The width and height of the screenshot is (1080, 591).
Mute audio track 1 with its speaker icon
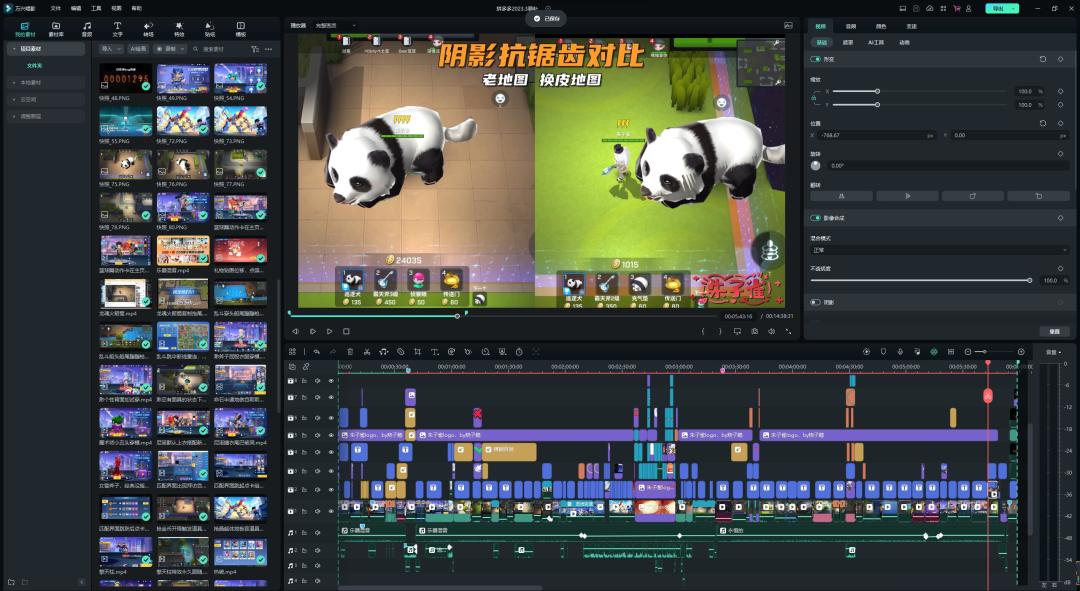click(x=318, y=532)
